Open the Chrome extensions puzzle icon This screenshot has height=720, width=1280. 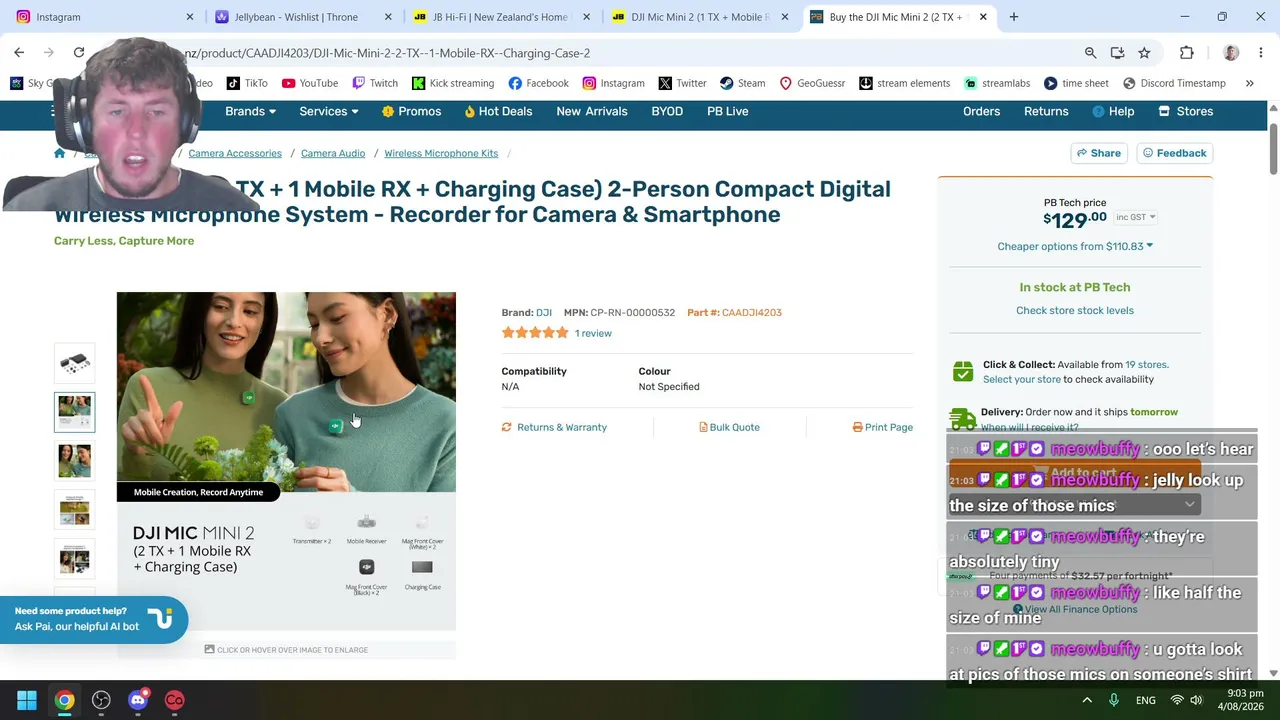pos(1187,53)
